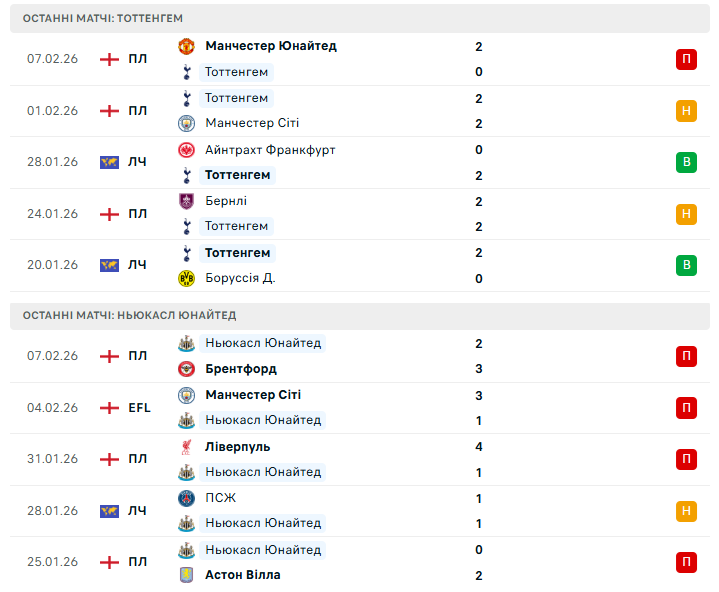719x592 pixels.
Task: Click the Brentford club crest
Action: tap(186, 369)
